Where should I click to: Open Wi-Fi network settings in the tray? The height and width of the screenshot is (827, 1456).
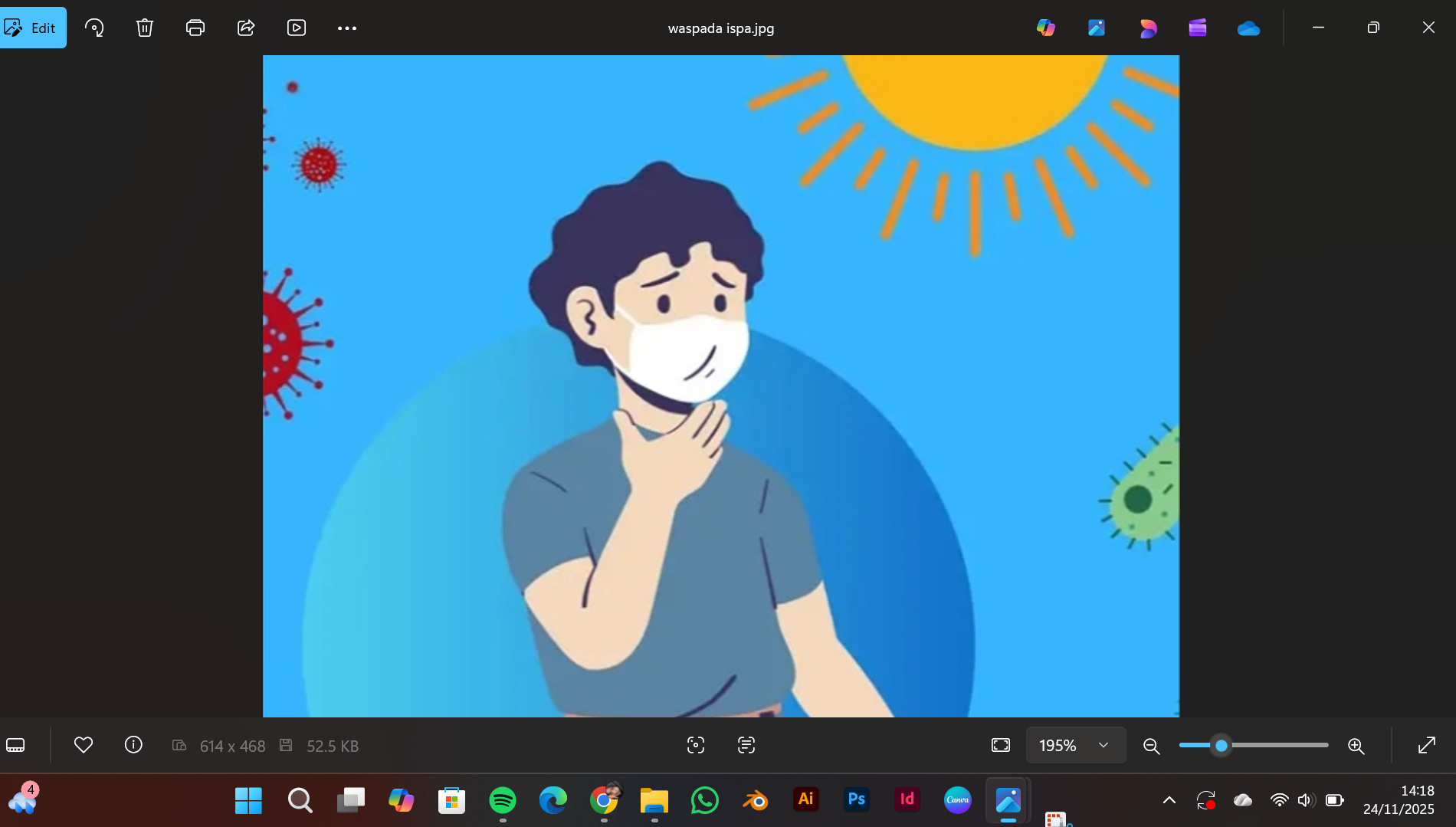(x=1279, y=800)
